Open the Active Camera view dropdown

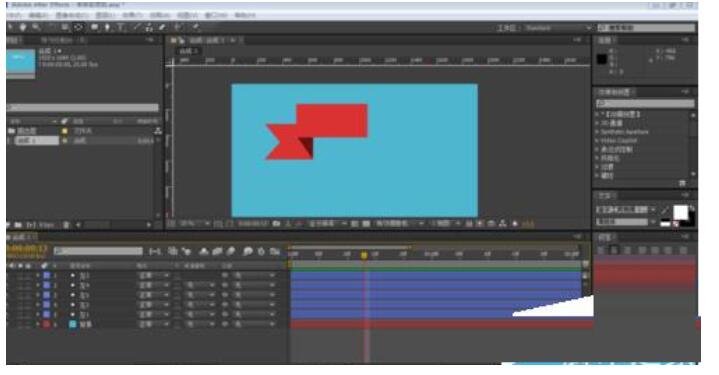[x=399, y=224]
